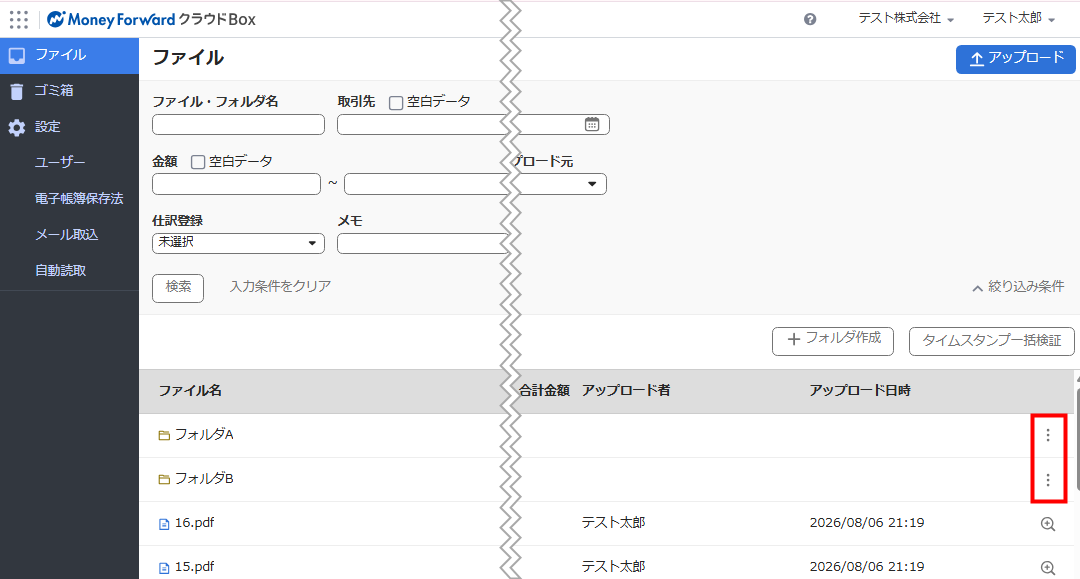Open メール取込 settings
Image resolution: width=1080 pixels, height=579 pixels.
pyautogui.click(x=67, y=234)
